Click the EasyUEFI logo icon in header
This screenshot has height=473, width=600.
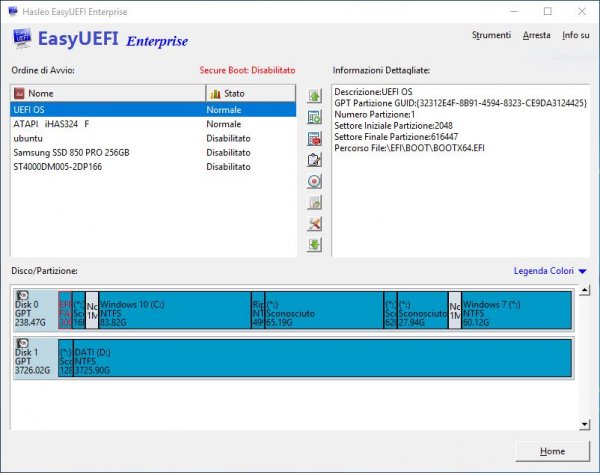[x=22, y=39]
